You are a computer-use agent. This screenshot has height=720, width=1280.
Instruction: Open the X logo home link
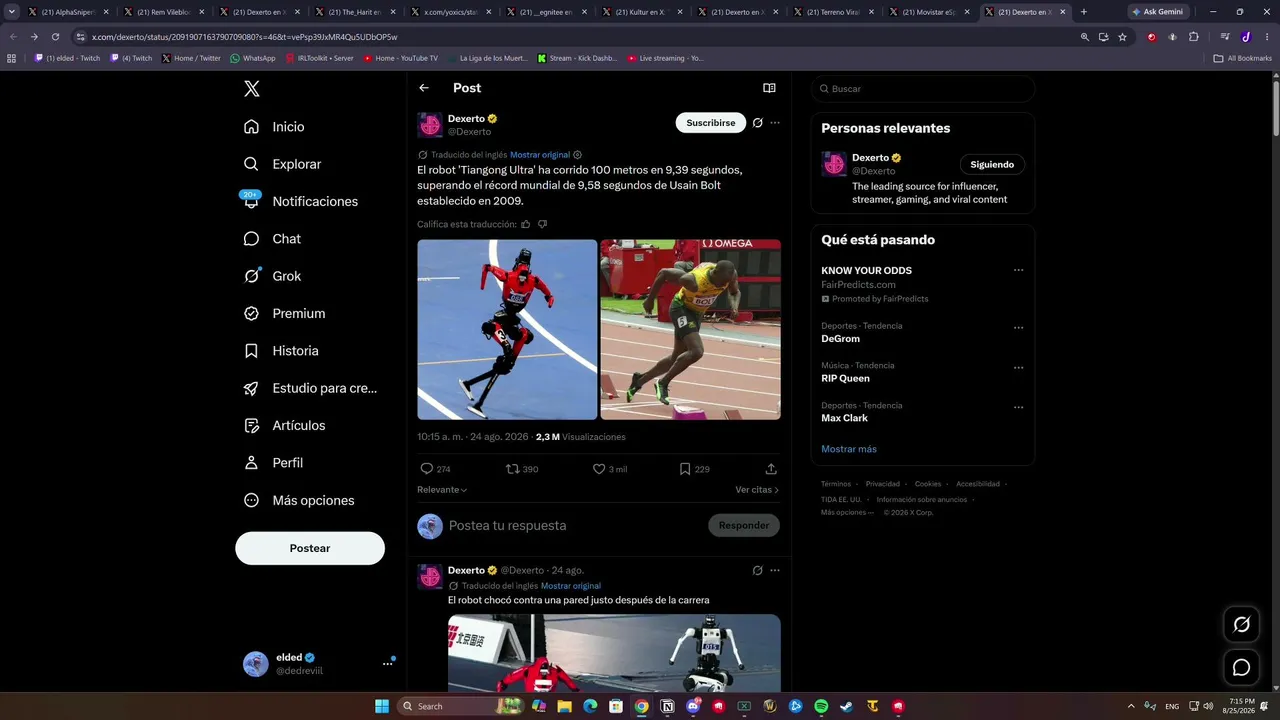pyautogui.click(x=252, y=89)
